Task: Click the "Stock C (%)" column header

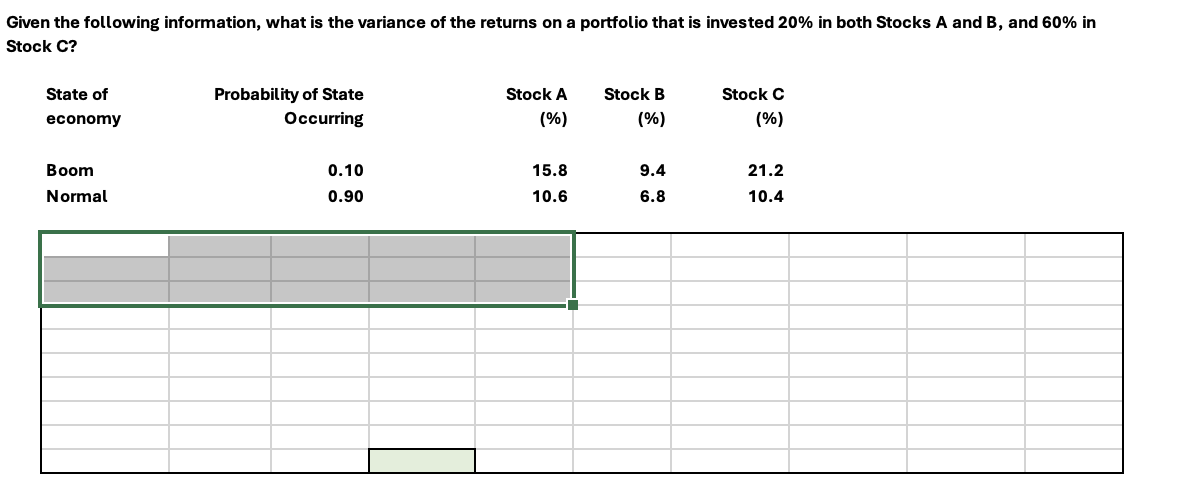Action: pyautogui.click(x=753, y=106)
